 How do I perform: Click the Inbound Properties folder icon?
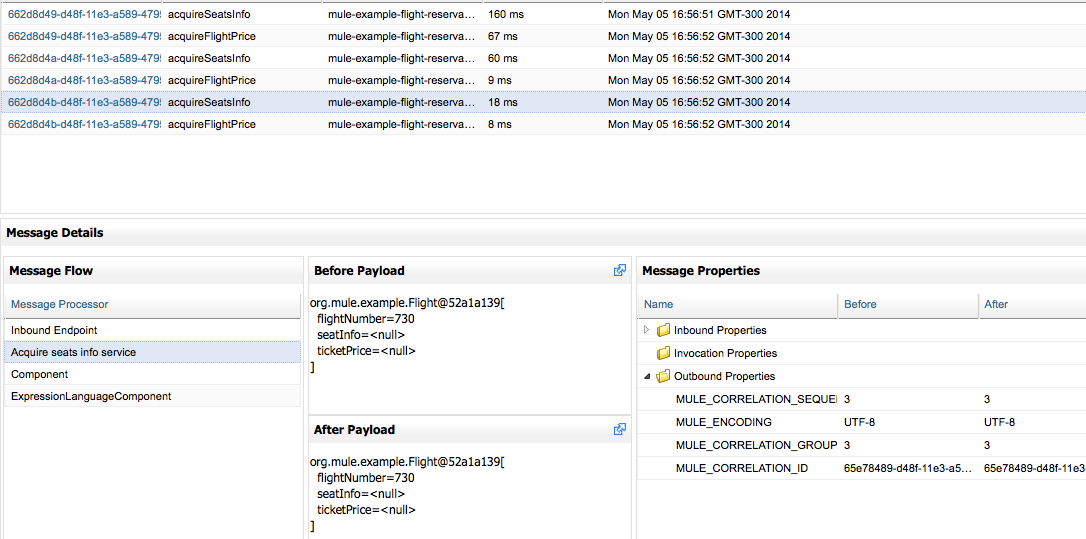pyautogui.click(x=663, y=330)
